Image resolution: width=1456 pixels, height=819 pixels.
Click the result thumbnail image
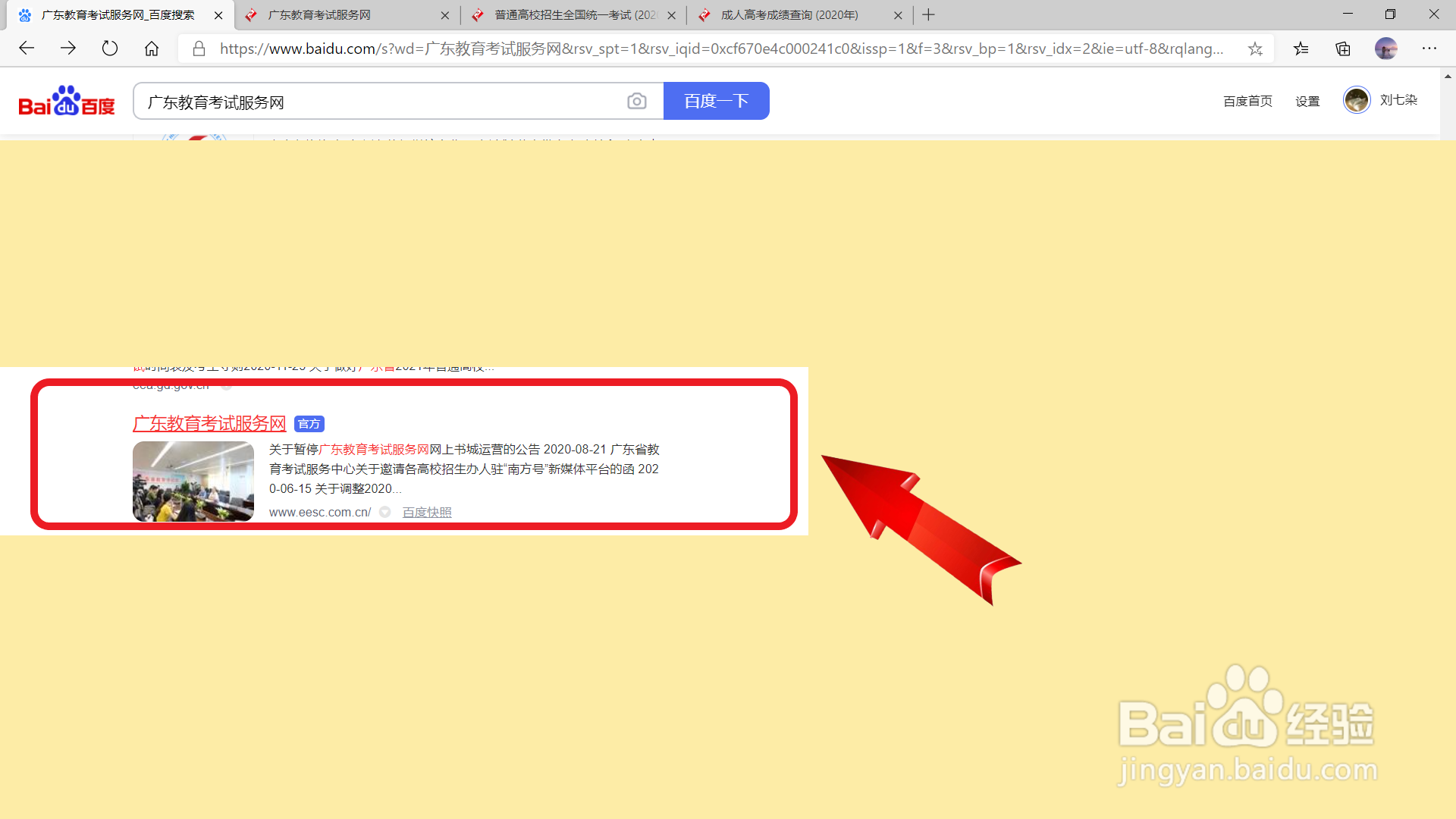[x=193, y=482]
